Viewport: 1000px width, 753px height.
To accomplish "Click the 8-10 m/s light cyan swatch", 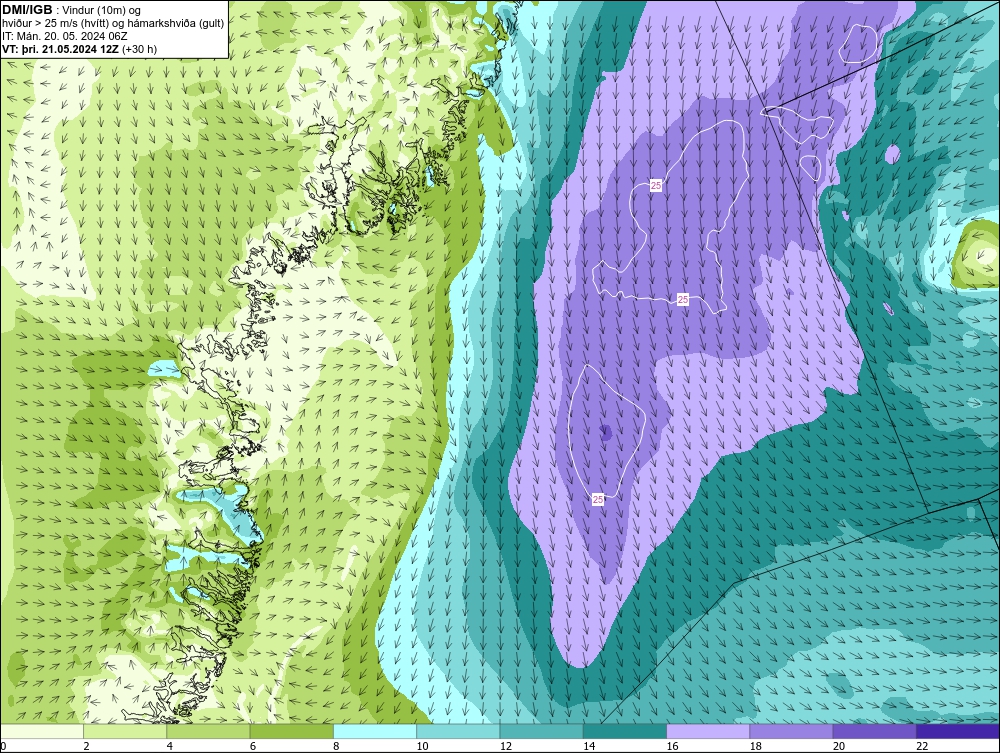I will 375,731.
